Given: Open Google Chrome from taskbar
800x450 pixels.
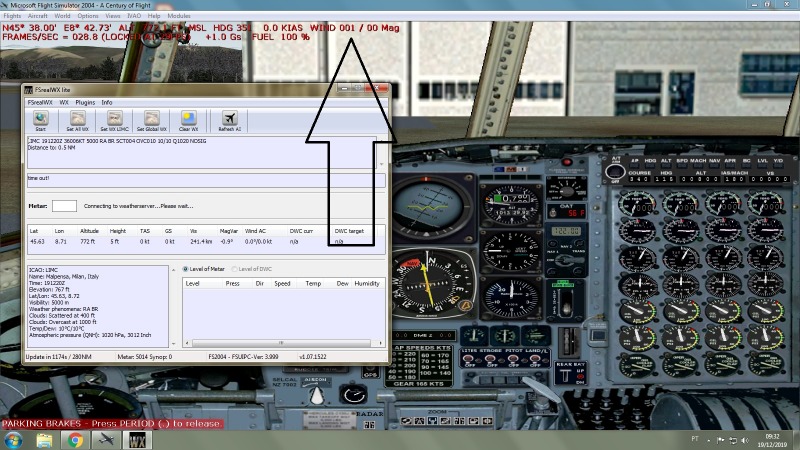Looking at the screenshot, I should click(x=75, y=440).
